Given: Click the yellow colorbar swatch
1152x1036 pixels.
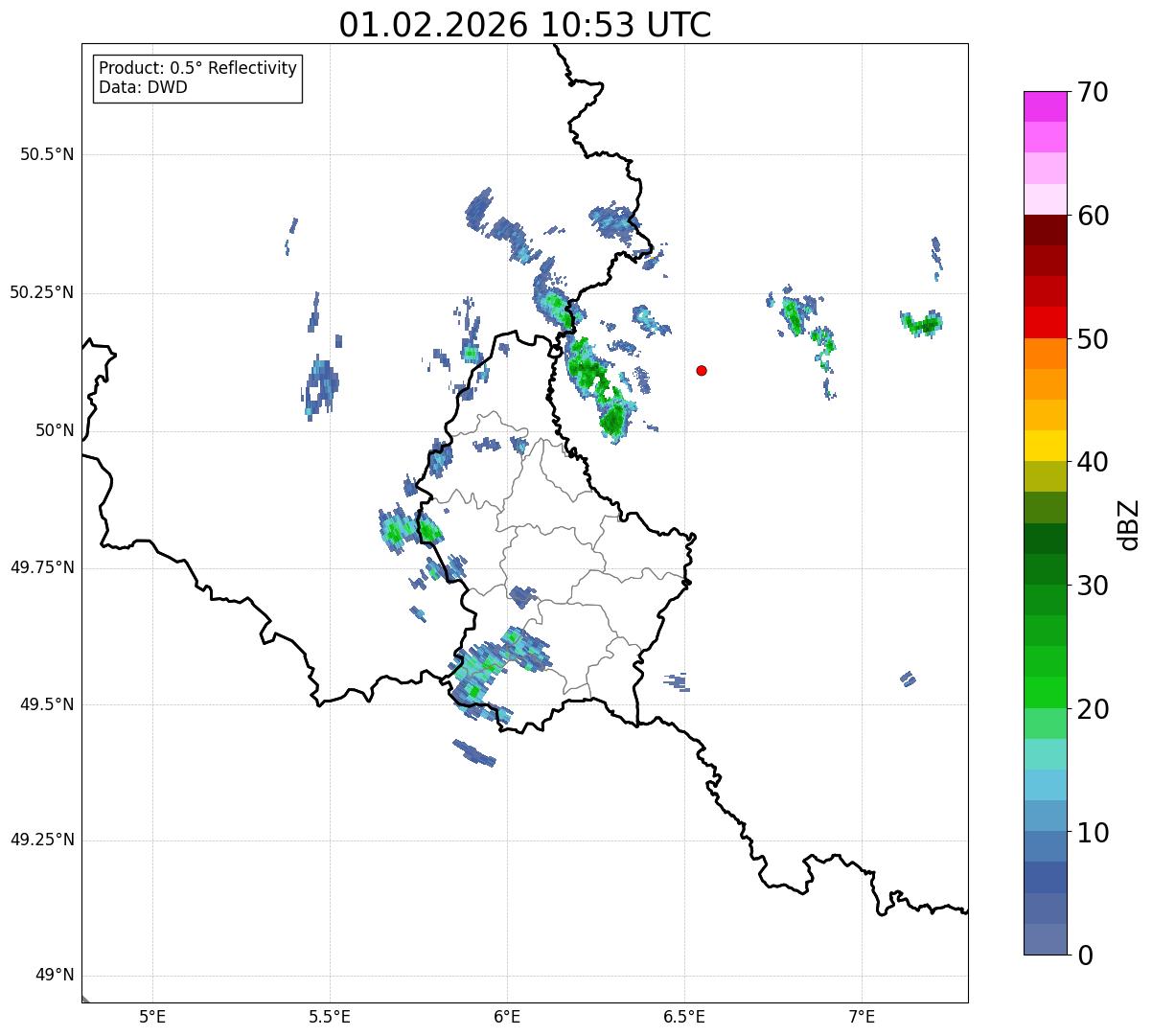Looking at the screenshot, I should 1046,446.
